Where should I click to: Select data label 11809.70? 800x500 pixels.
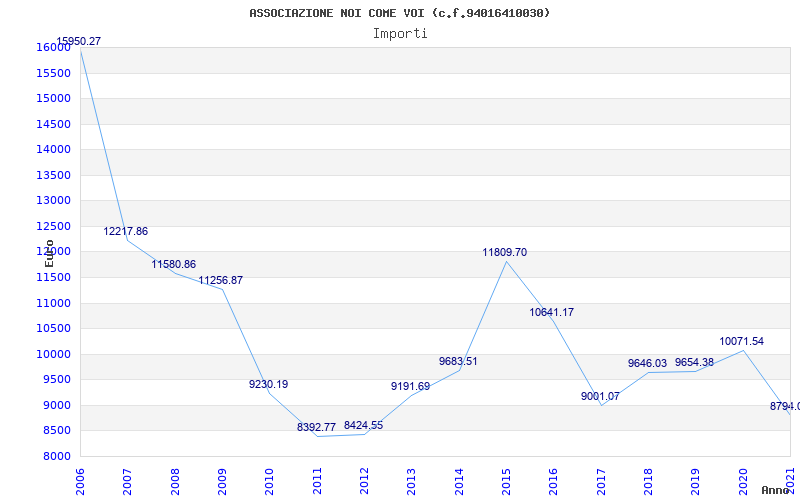pyautogui.click(x=505, y=252)
